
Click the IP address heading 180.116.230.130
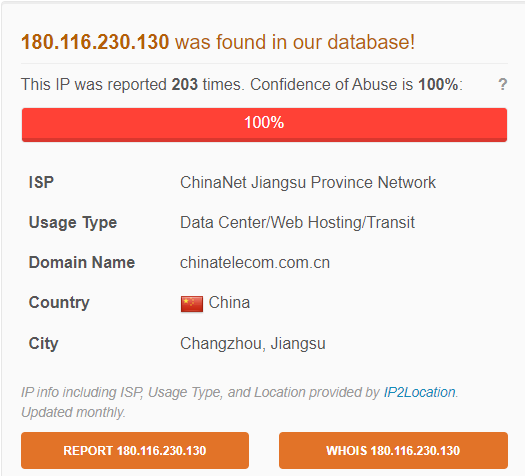pos(95,42)
